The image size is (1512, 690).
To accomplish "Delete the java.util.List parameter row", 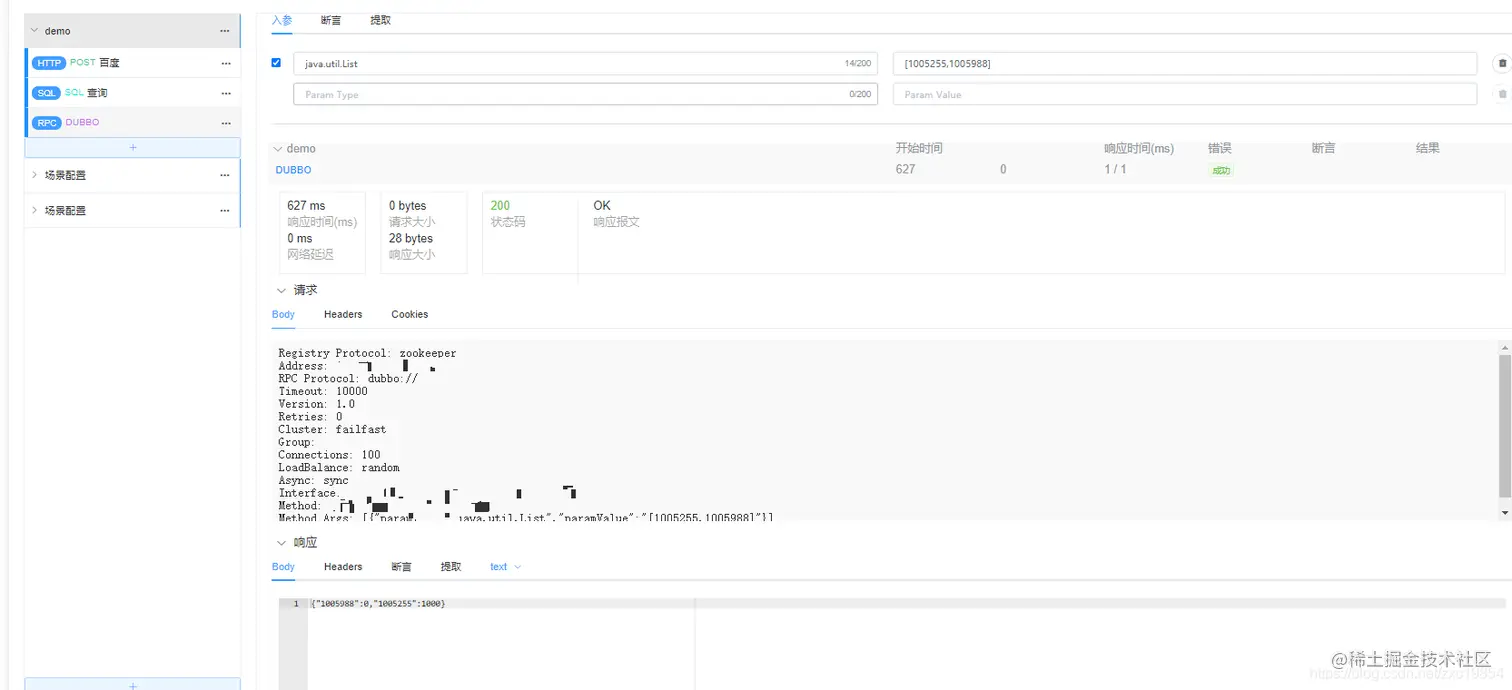I will [x=1502, y=63].
